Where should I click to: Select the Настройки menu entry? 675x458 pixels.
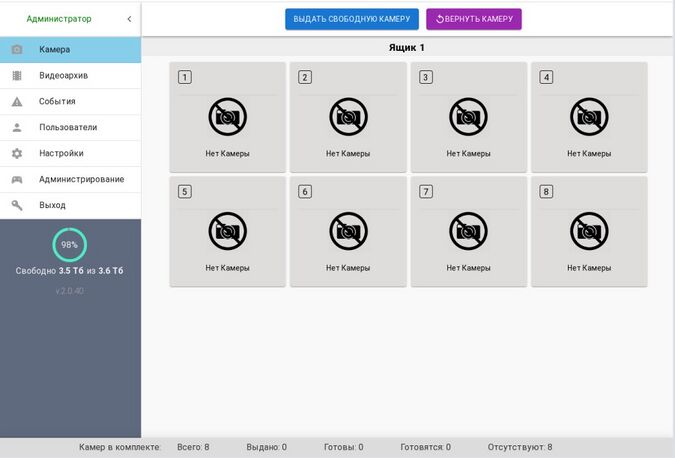pyautogui.click(x=61, y=154)
